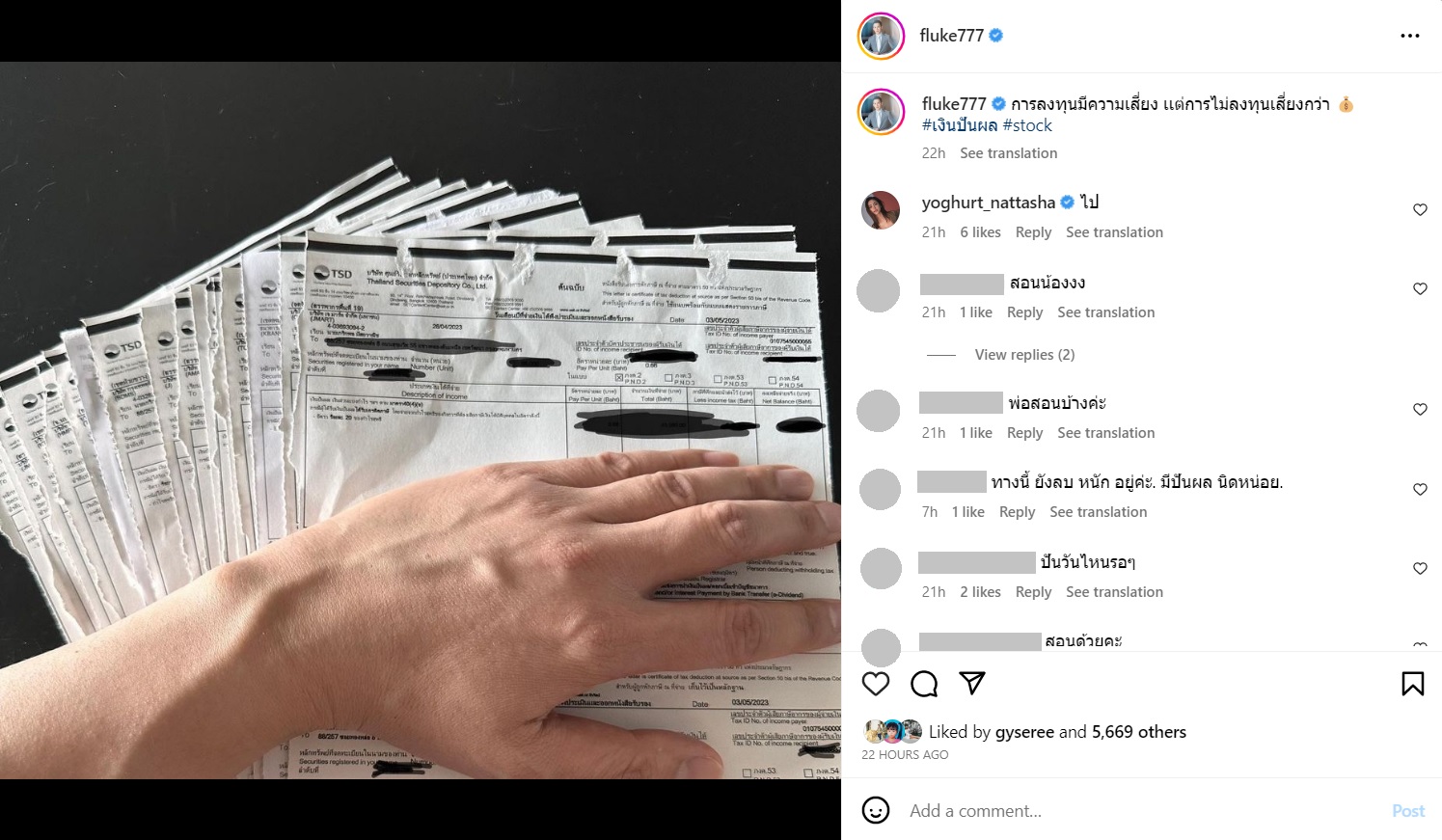Save post with bookmark icon
The image size is (1442, 840).
point(1413,684)
